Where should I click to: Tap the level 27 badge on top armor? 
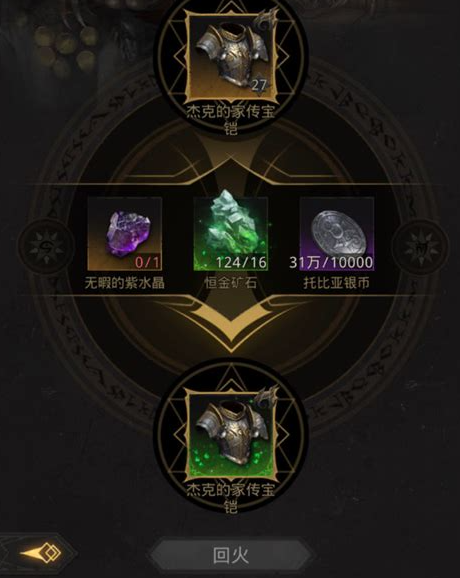pos(259,85)
